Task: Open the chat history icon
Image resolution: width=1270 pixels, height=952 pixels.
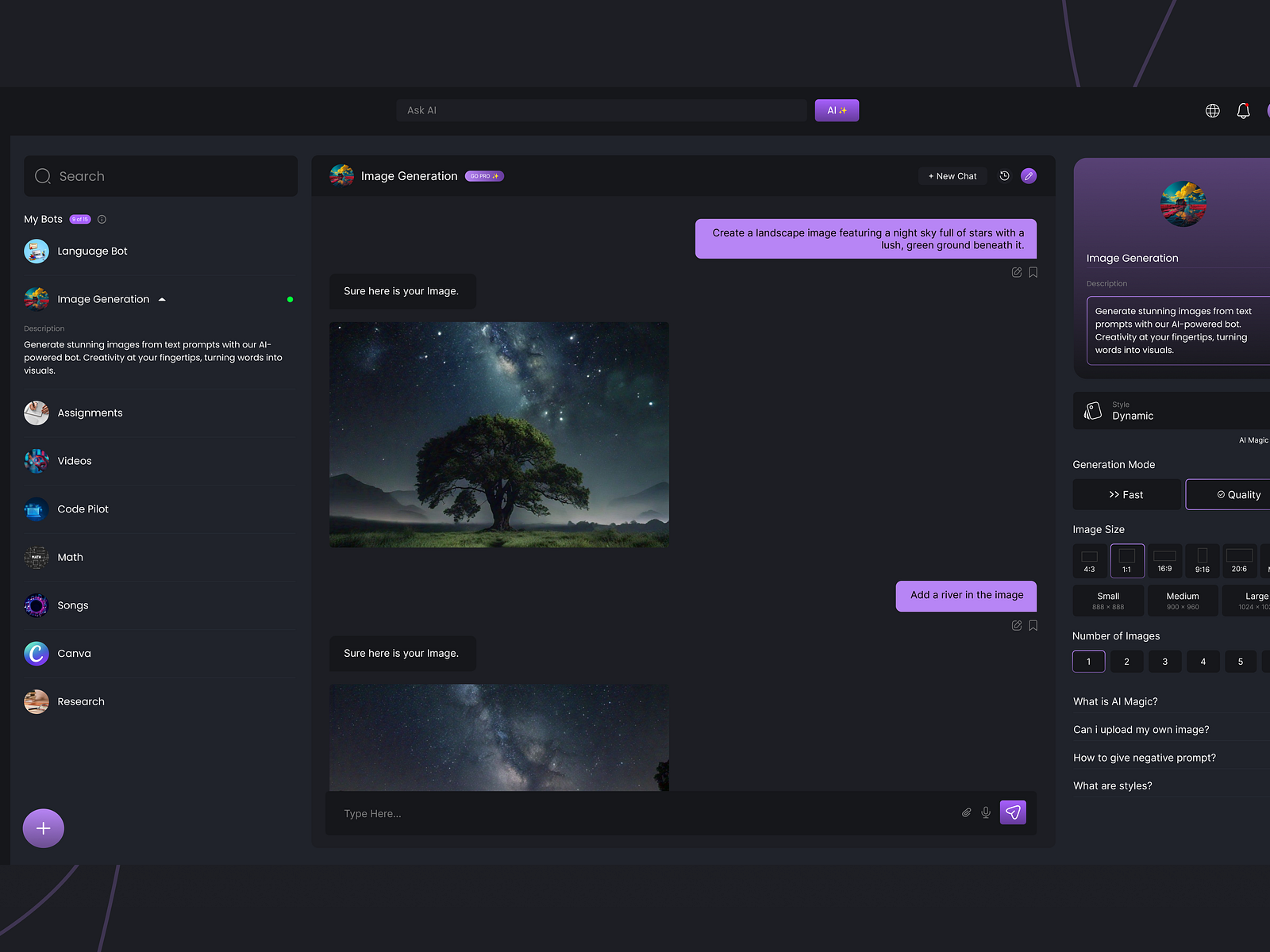Action: (x=1004, y=175)
